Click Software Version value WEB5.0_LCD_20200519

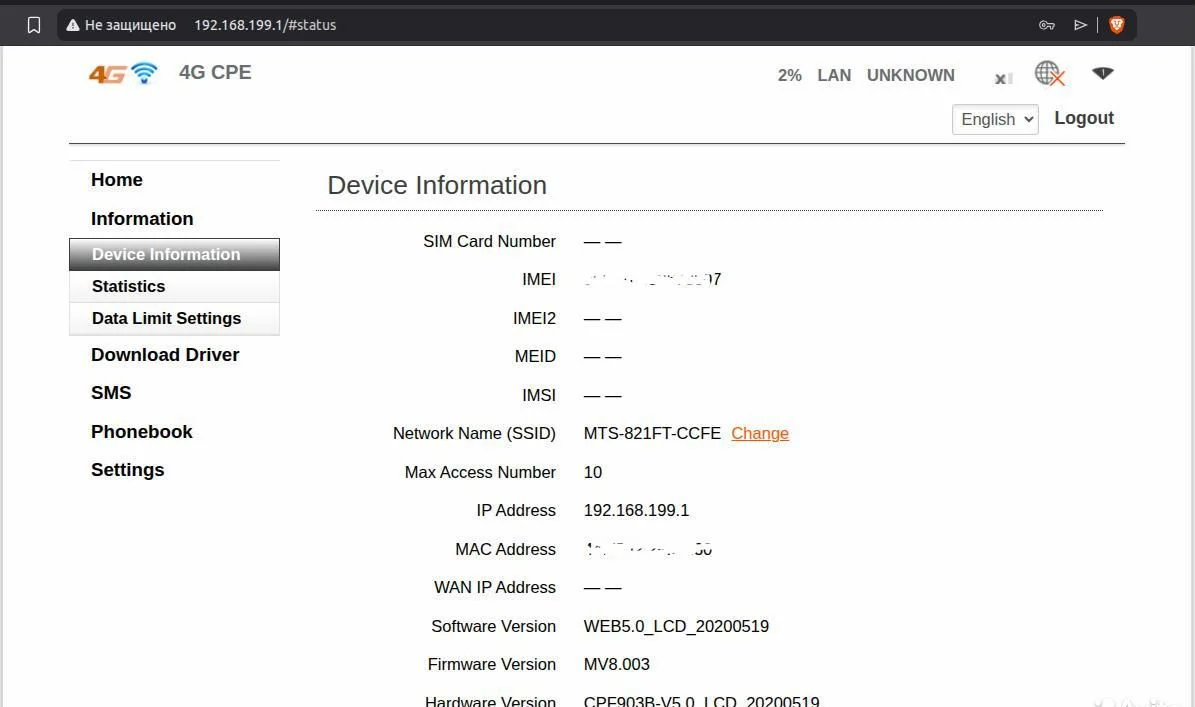point(676,626)
